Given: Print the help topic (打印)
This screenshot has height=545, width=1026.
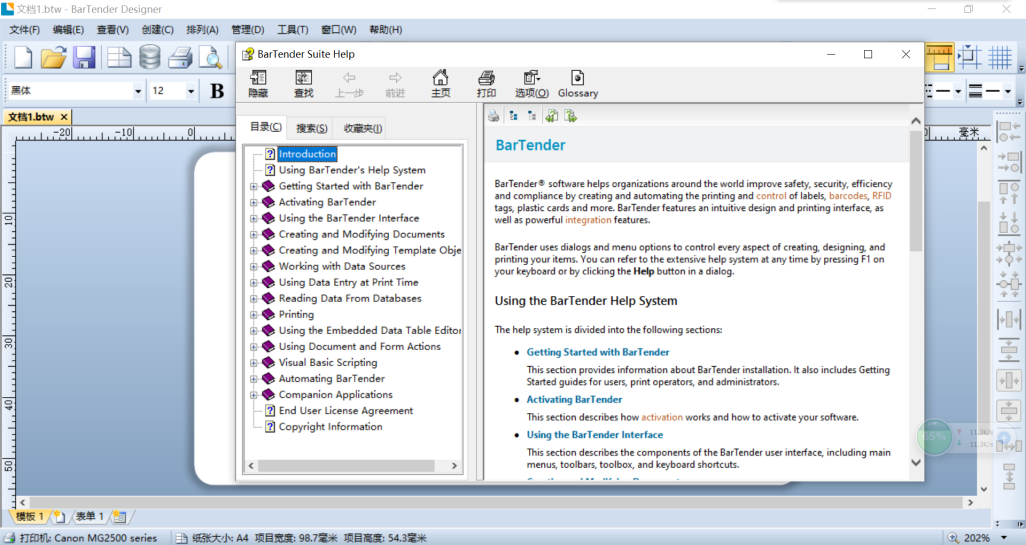Looking at the screenshot, I should coord(486,84).
